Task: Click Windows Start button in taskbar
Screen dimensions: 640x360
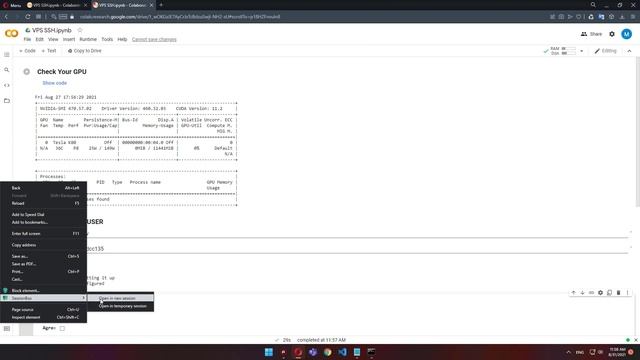Action: (269, 352)
